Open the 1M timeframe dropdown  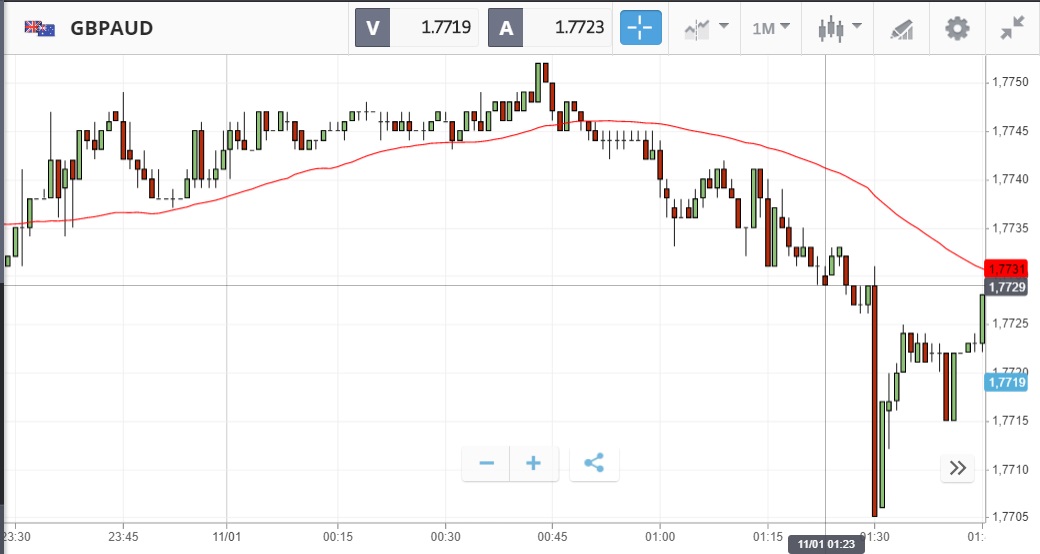[x=771, y=28]
